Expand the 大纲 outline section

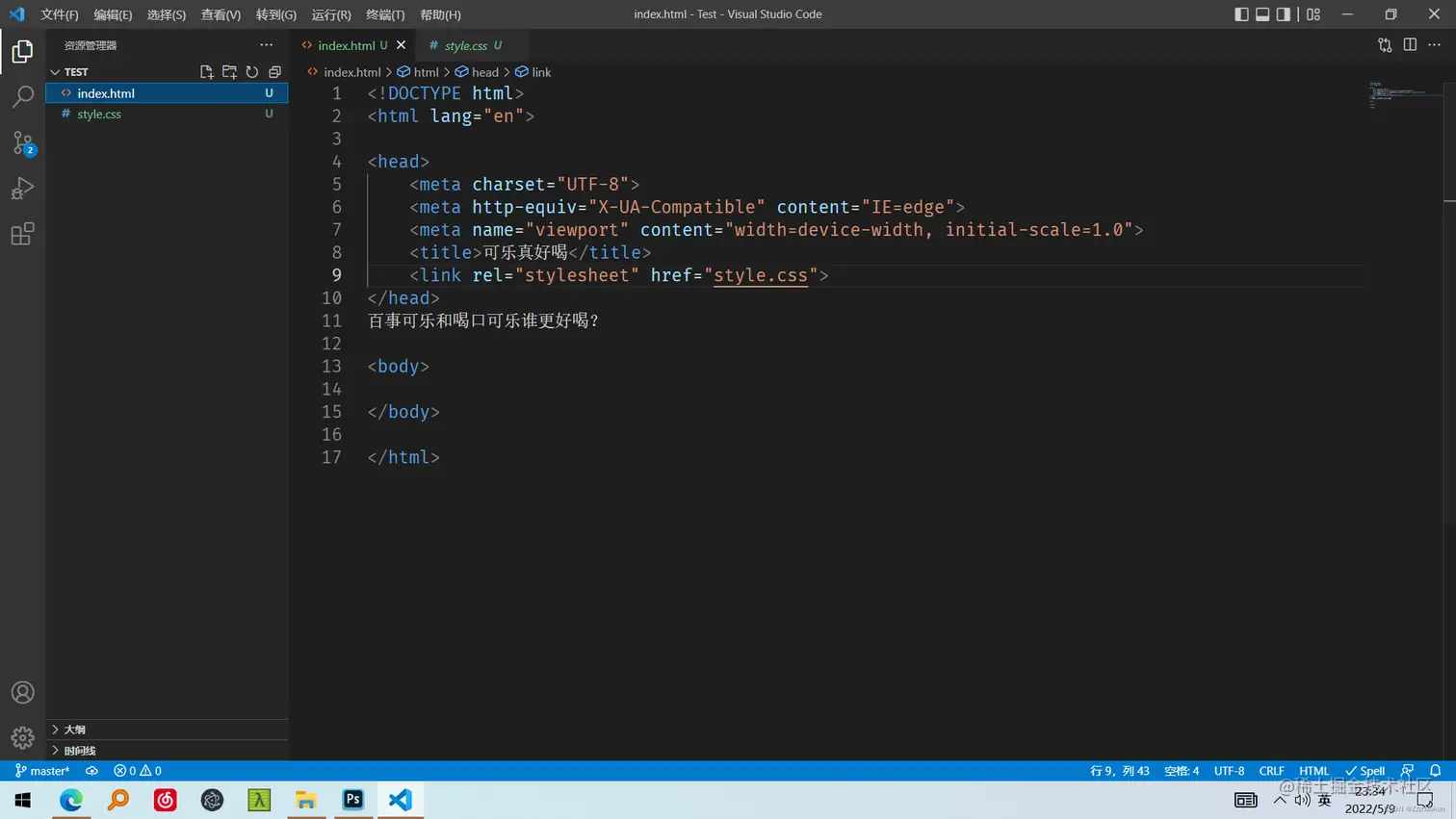point(167,729)
